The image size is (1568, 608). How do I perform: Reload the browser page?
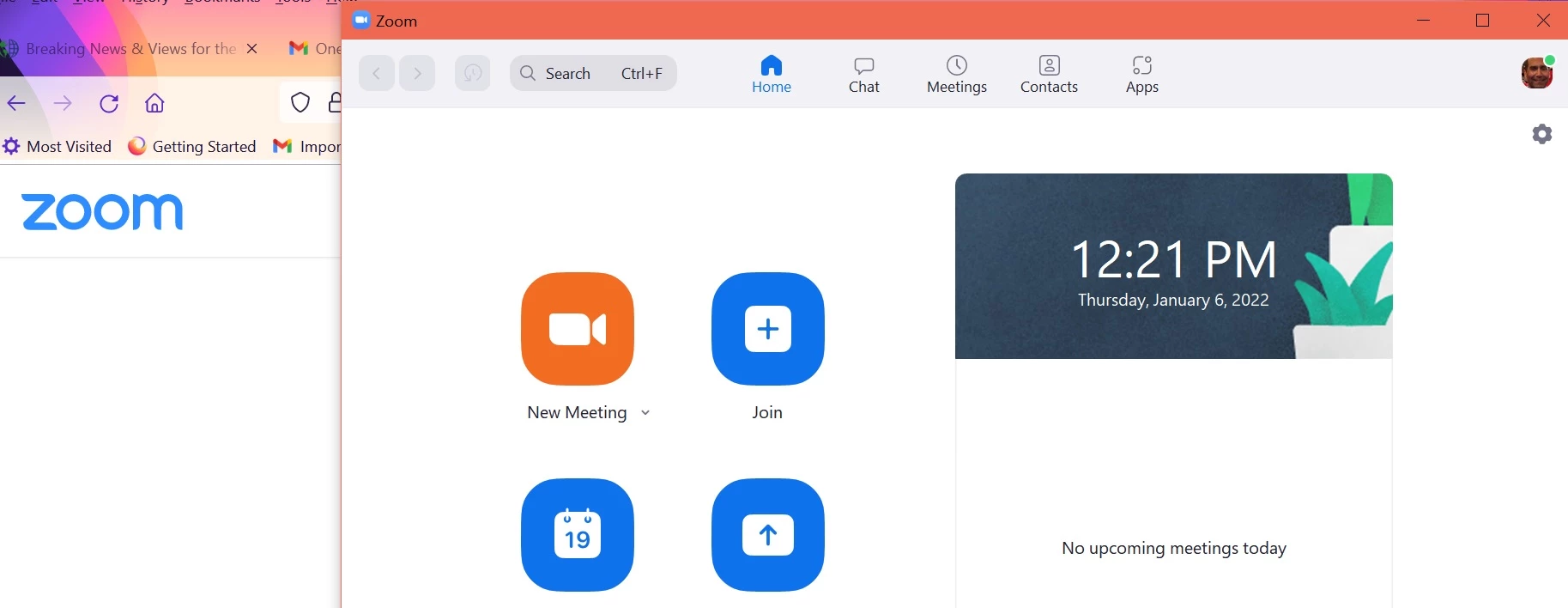109,104
